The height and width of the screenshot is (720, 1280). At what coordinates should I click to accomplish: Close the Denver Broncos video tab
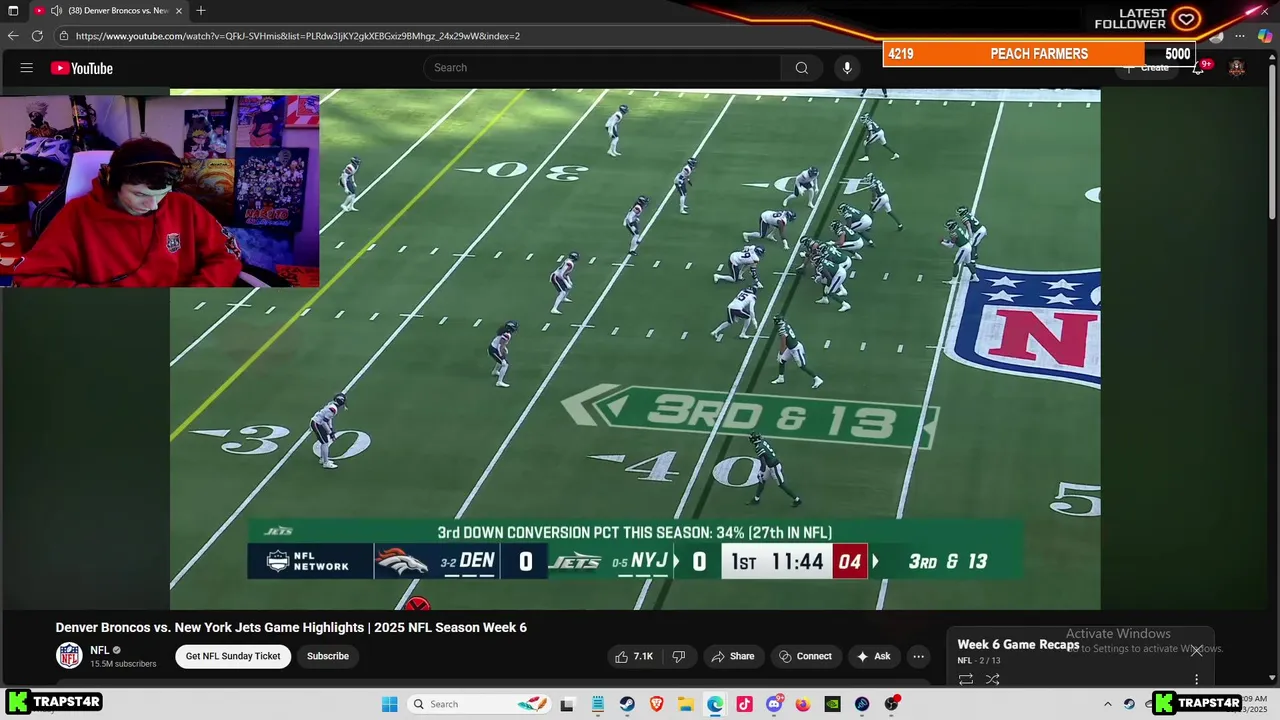179,11
